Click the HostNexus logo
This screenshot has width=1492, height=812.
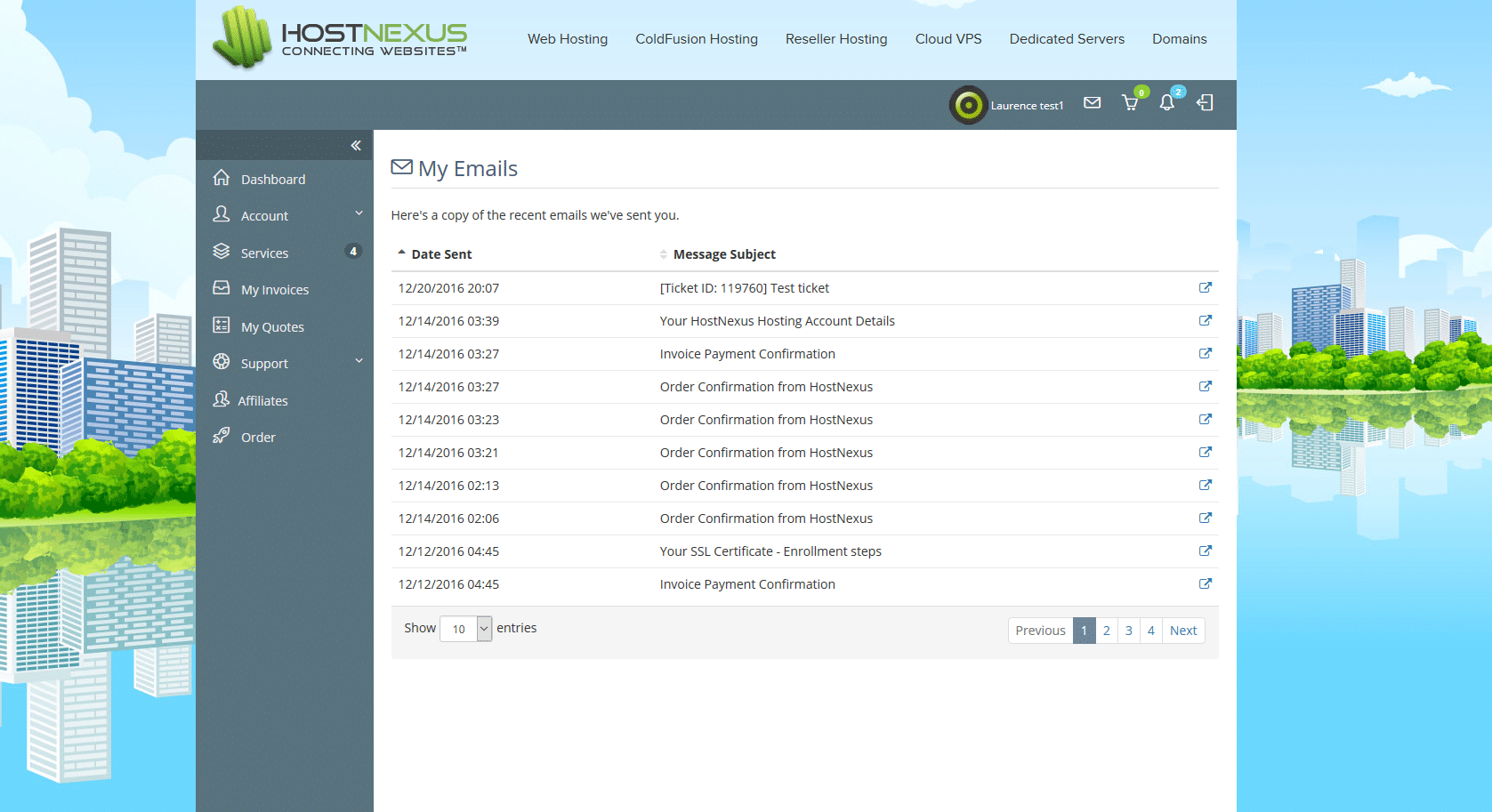(339, 38)
